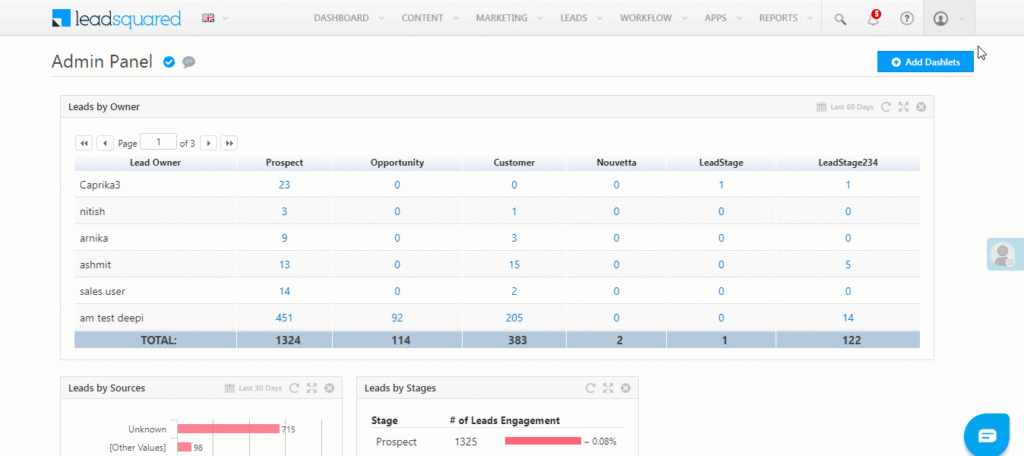Image resolution: width=1024 pixels, height=456 pixels.
Task: Open the MARKETING menu
Action: [502, 18]
